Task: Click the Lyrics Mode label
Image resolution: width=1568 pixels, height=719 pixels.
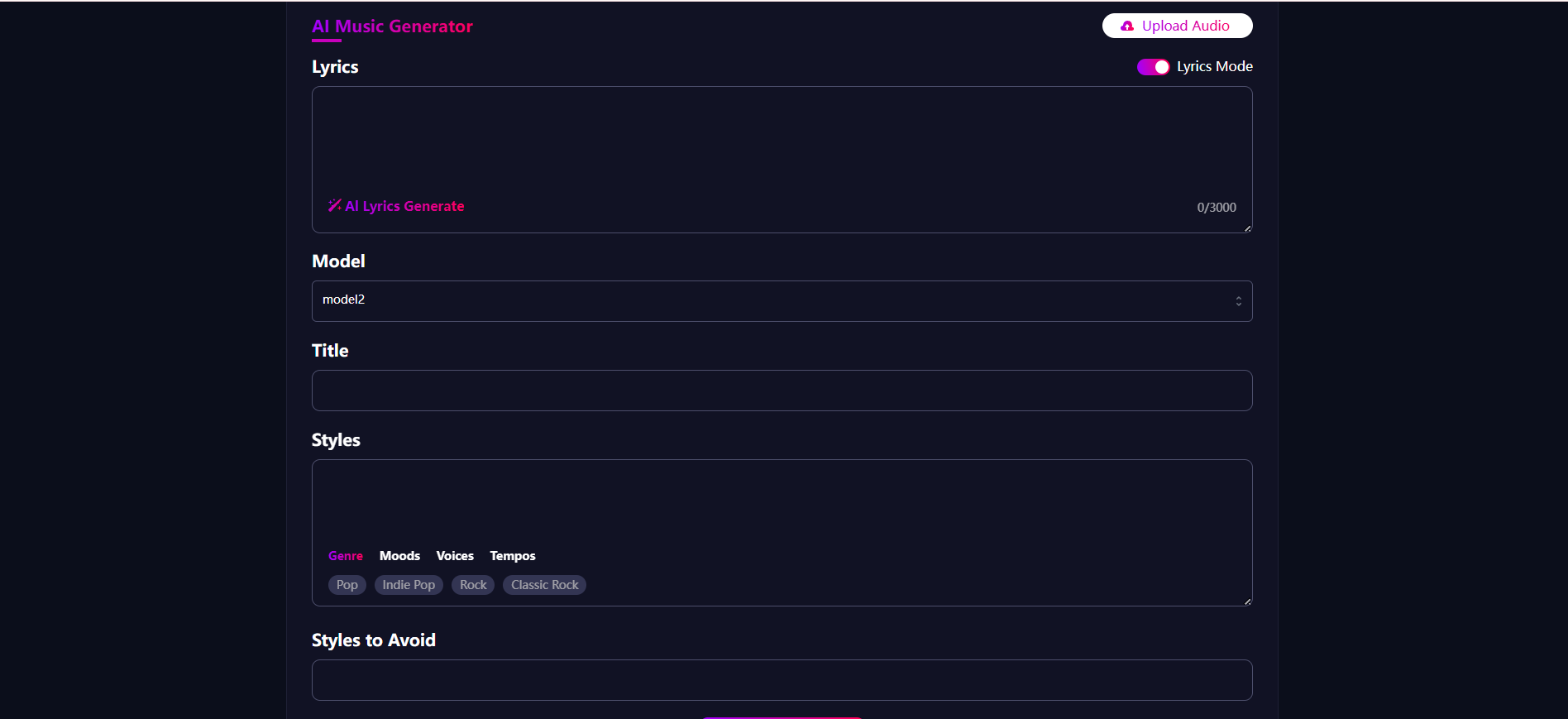Action: click(x=1215, y=66)
